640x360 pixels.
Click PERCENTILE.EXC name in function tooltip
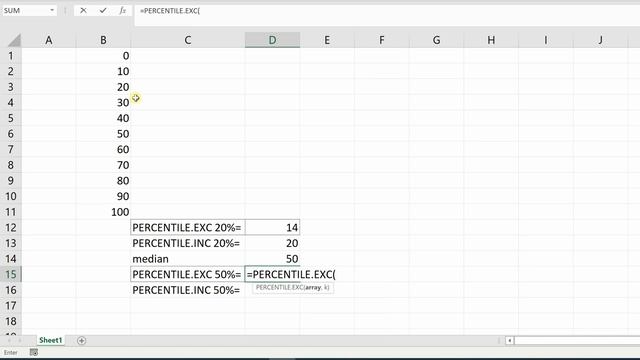[x=280, y=288]
